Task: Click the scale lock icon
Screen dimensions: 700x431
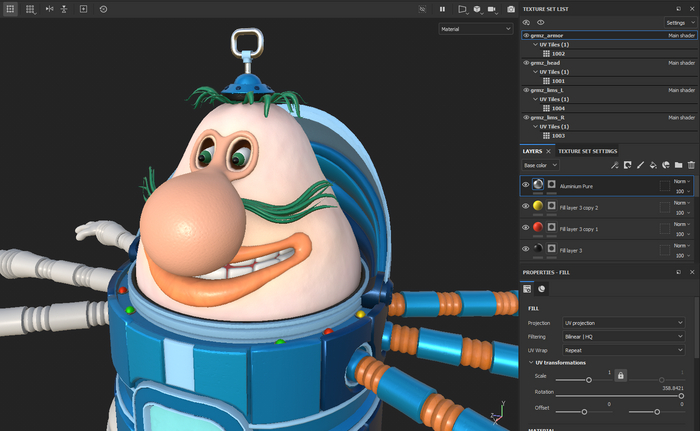Action: tap(620, 375)
